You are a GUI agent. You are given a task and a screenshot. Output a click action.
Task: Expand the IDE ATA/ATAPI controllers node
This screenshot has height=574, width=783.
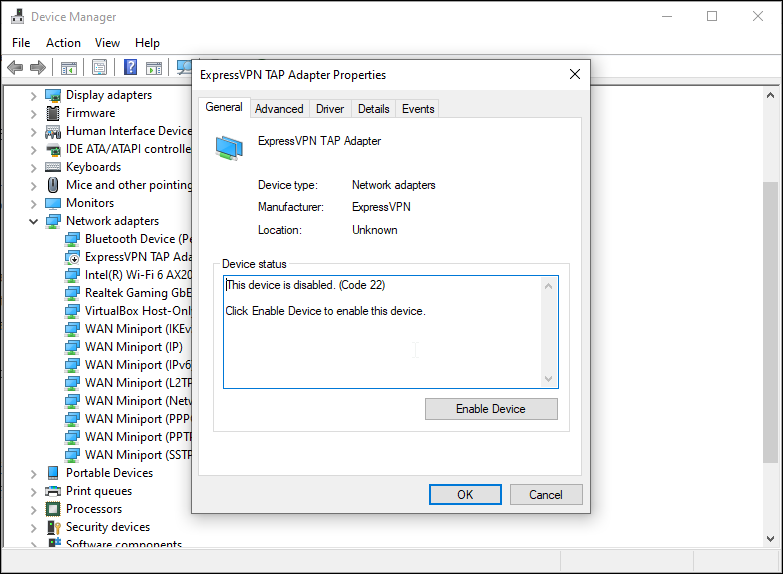(33, 149)
